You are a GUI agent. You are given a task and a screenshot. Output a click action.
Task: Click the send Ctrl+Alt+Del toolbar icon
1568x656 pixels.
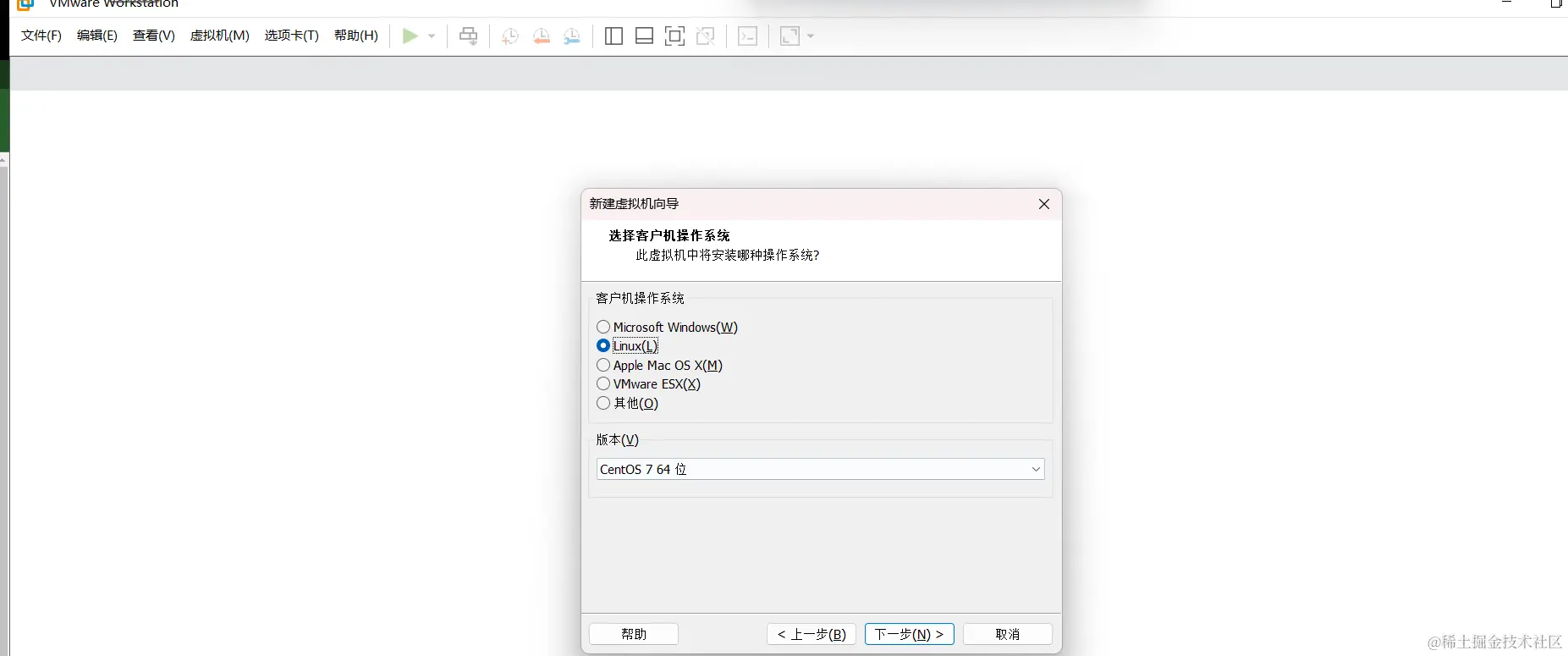point(468,36)
